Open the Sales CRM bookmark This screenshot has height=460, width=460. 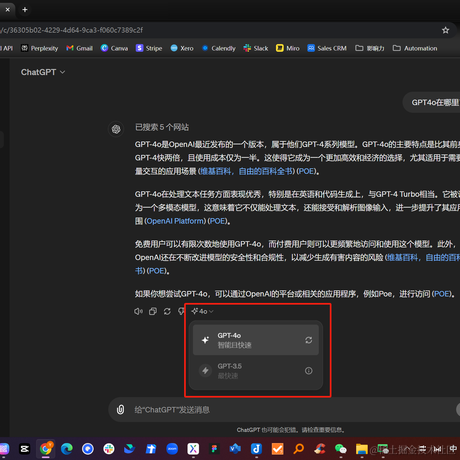(x=327, y=48)
